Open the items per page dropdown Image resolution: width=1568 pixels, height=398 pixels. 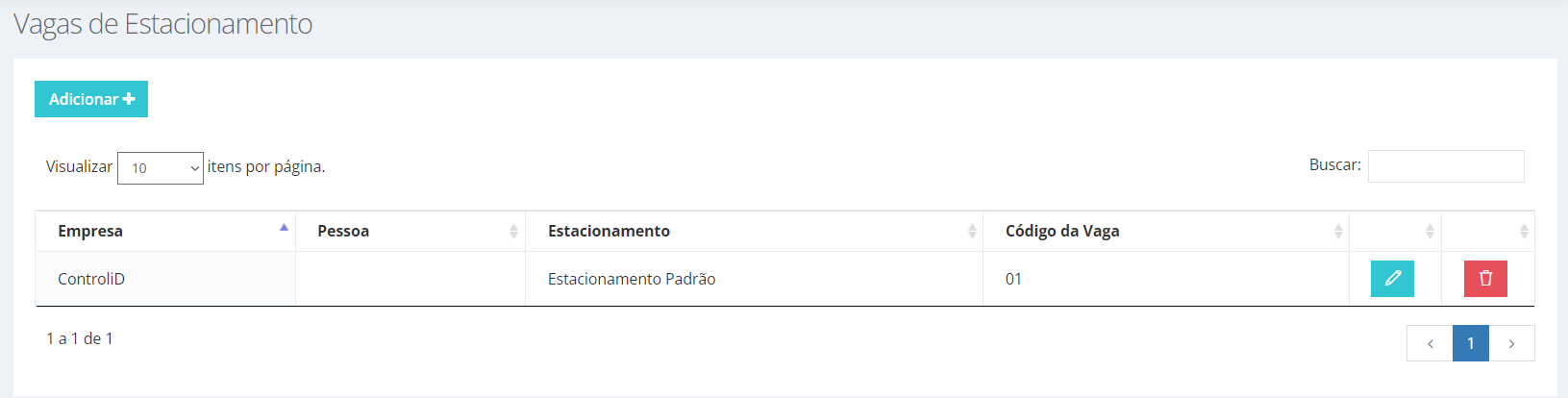pyautogui.click(x=161, y=168)
